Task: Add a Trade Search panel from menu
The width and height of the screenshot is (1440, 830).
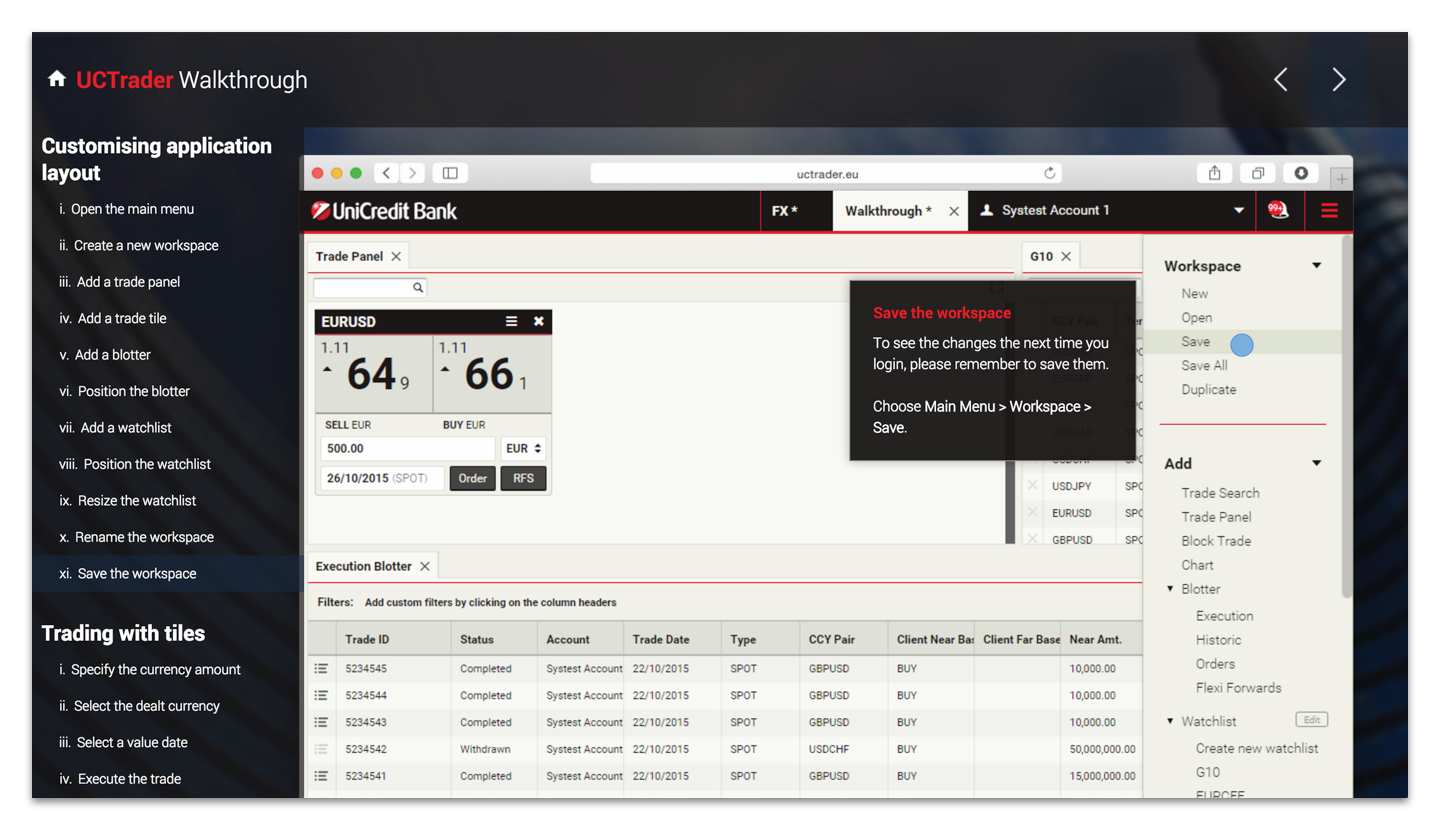Action: [1220, 493]
